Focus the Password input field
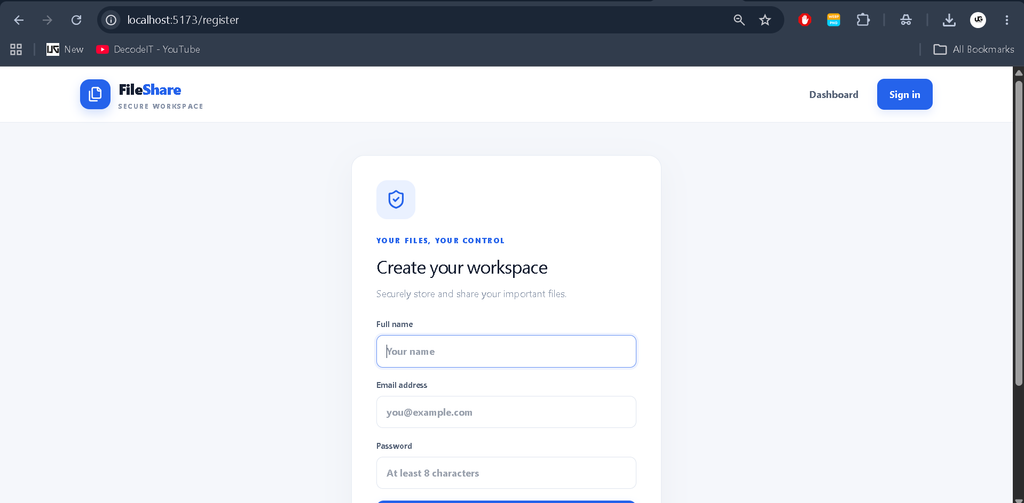This screenshot has height=503, width=1024. tap(506, 473)
